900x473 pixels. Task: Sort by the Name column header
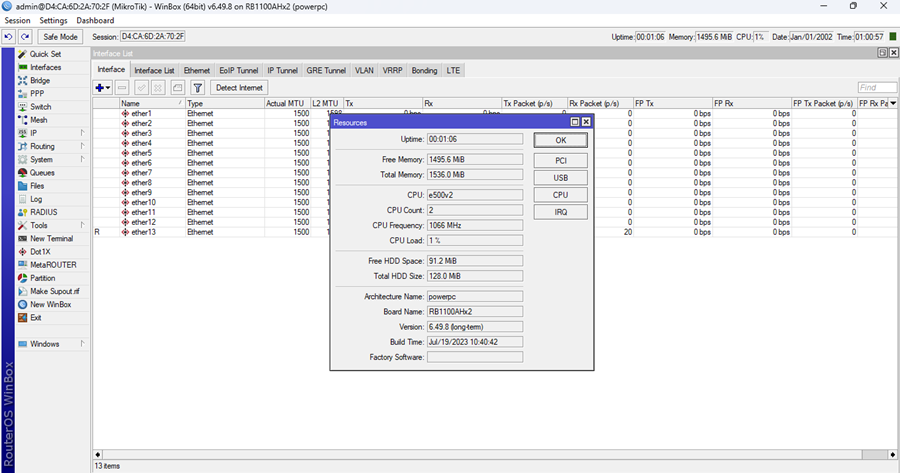point(152,103)
